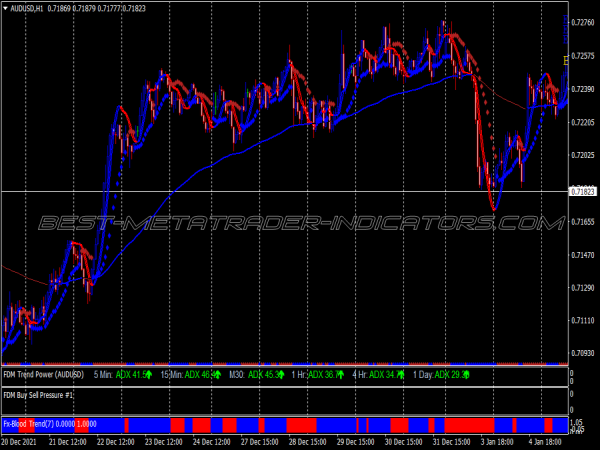This screenshot has height=450, width=600.
Task: Click the 0.71290 price scale label
Action: click(583, 287)
